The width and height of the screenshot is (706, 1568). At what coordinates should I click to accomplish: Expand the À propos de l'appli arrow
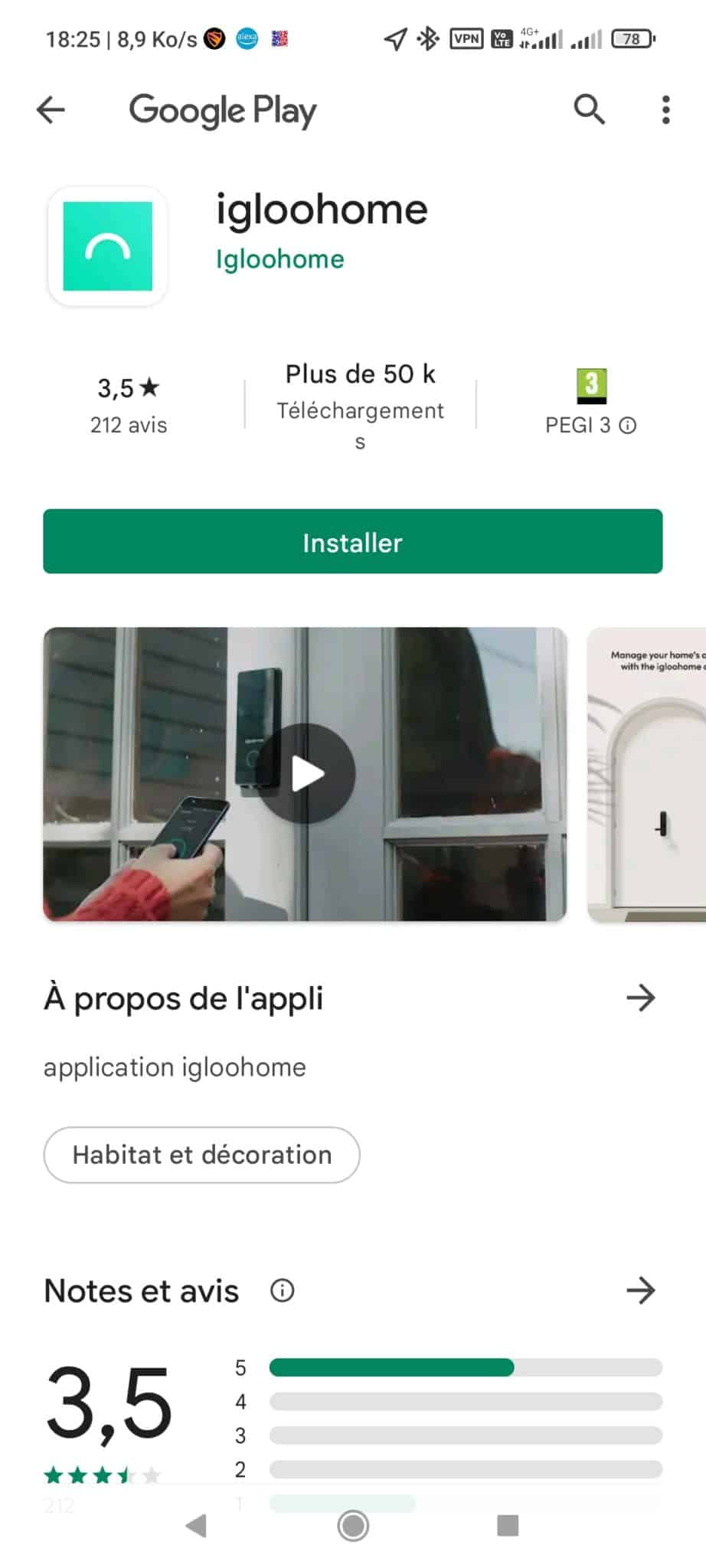641,998
